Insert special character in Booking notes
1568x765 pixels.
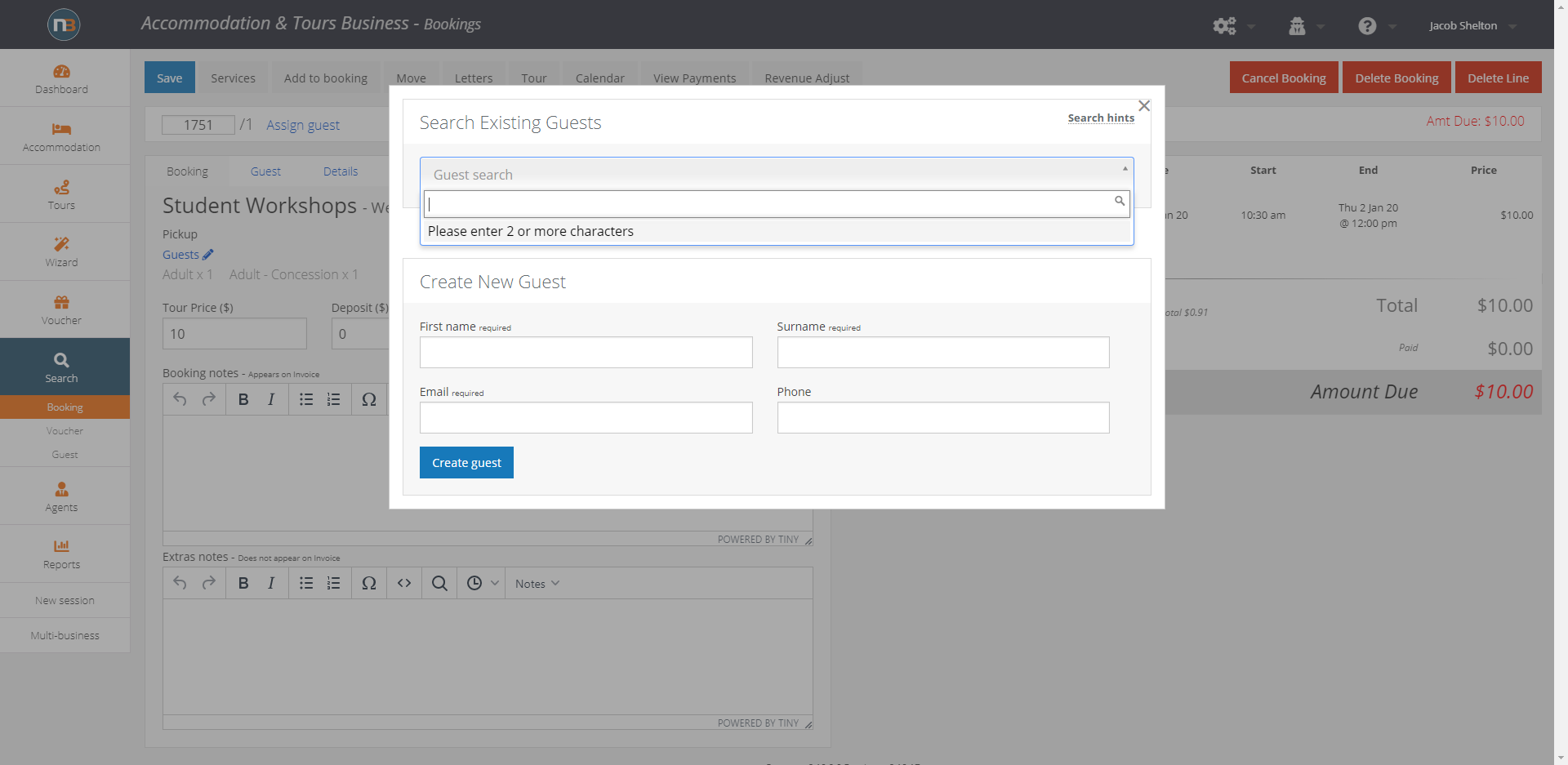click(x=369, y=399)
